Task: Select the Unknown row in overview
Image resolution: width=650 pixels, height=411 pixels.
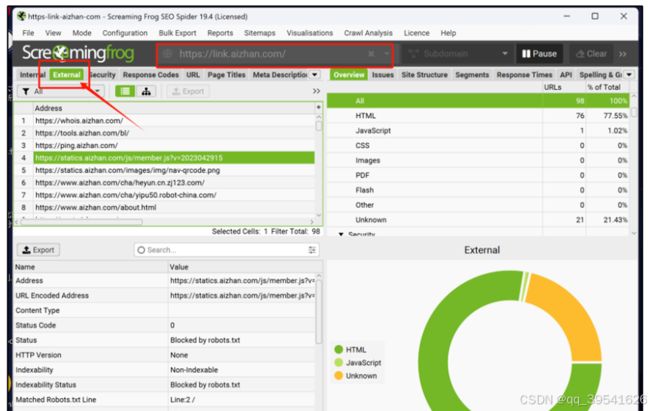Action: (x=478, y=220)
